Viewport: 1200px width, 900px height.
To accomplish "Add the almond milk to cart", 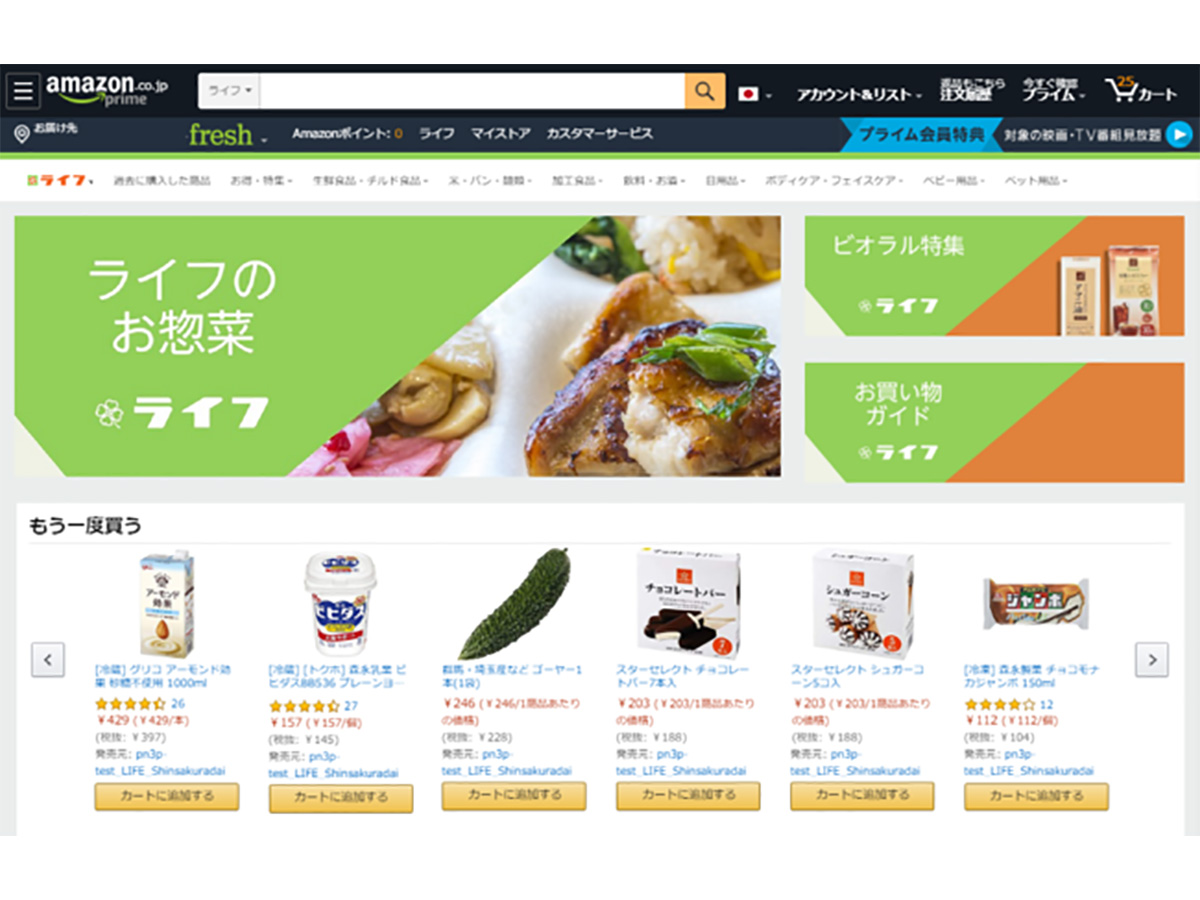I will (x=167, y=796).
